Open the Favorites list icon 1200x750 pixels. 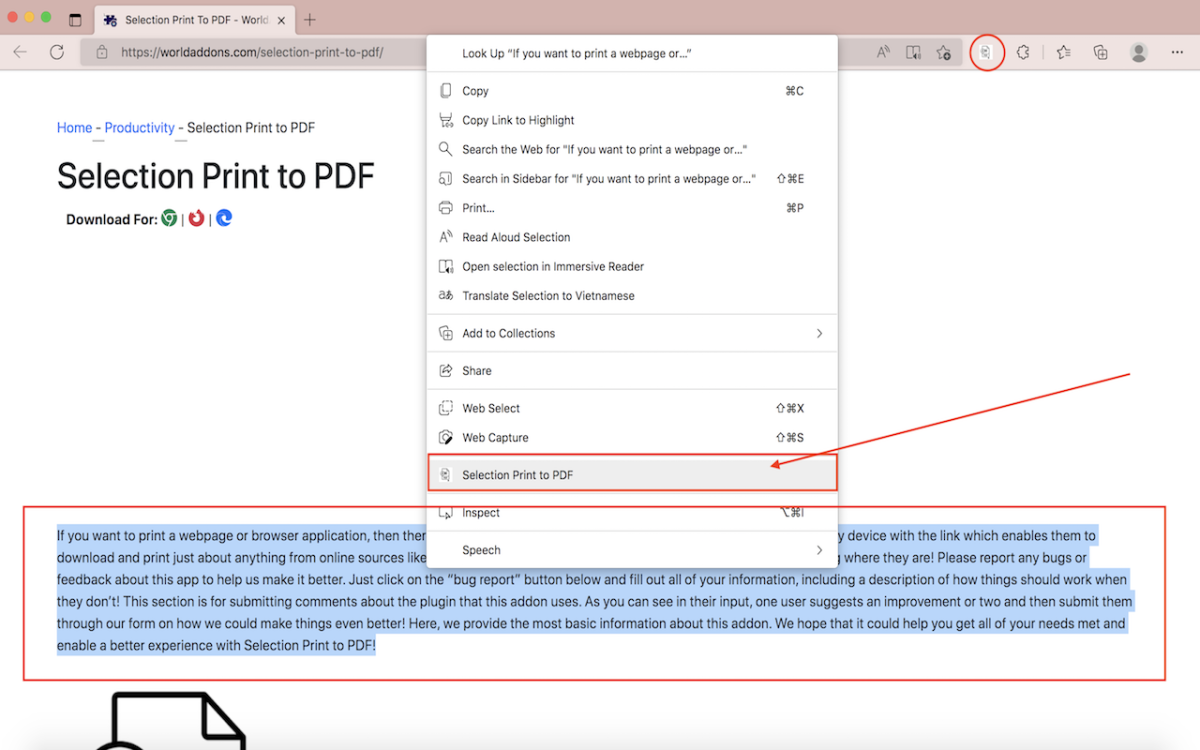click(x=1063, y=52)
